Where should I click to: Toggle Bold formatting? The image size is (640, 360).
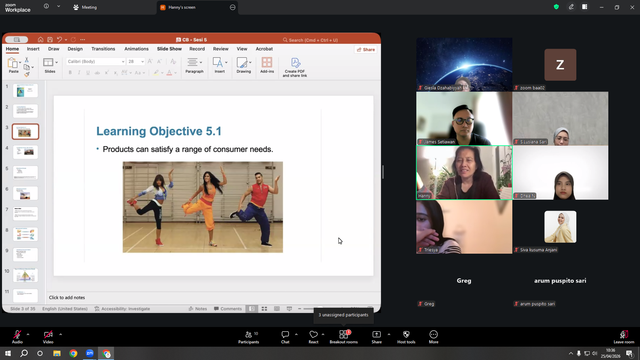pos(70,73)
